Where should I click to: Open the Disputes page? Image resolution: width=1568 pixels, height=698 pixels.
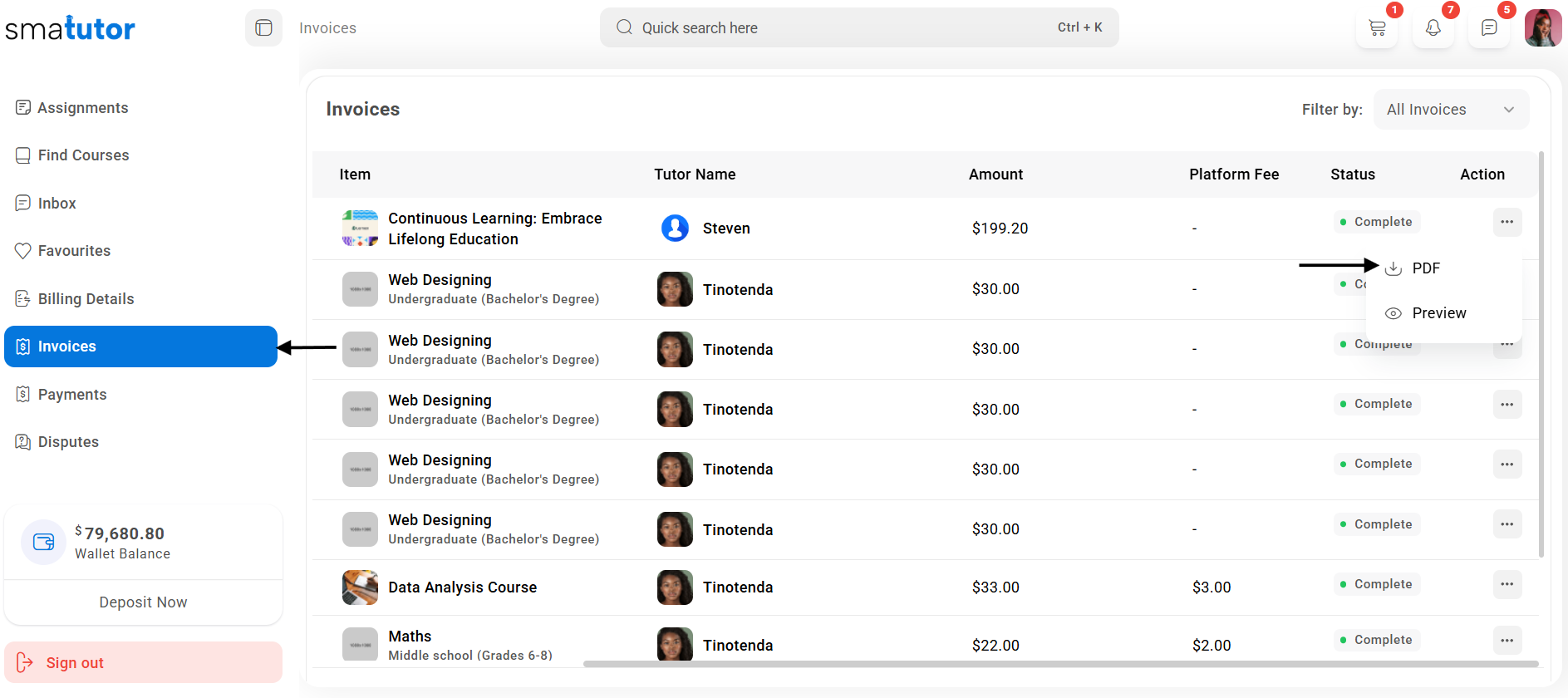point(68,442)
